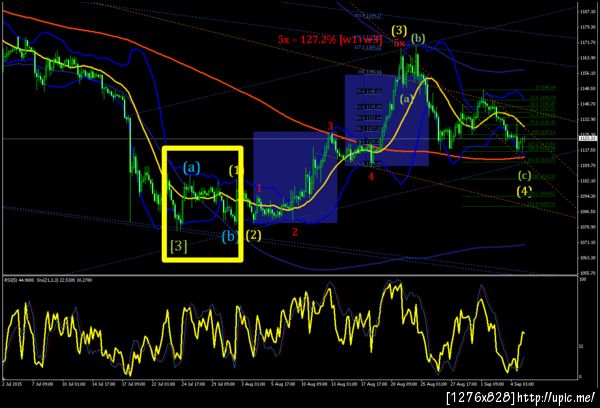Select the red wave number 3
The image size is (600, 408).
[330, 126]
